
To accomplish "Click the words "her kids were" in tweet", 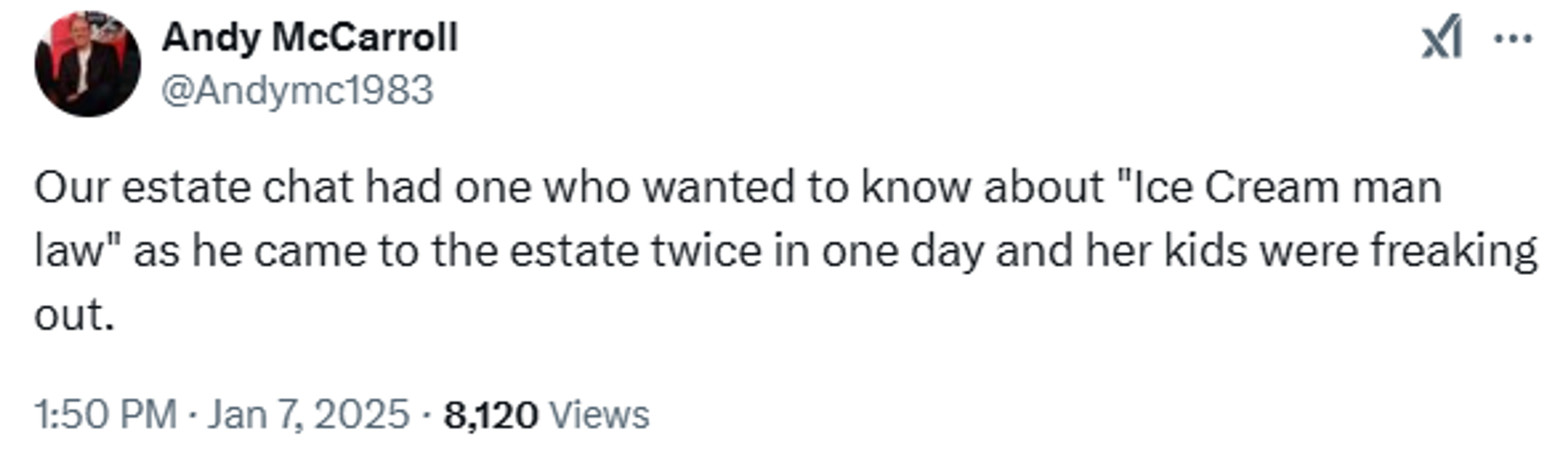I will (x=1222, y=250).
